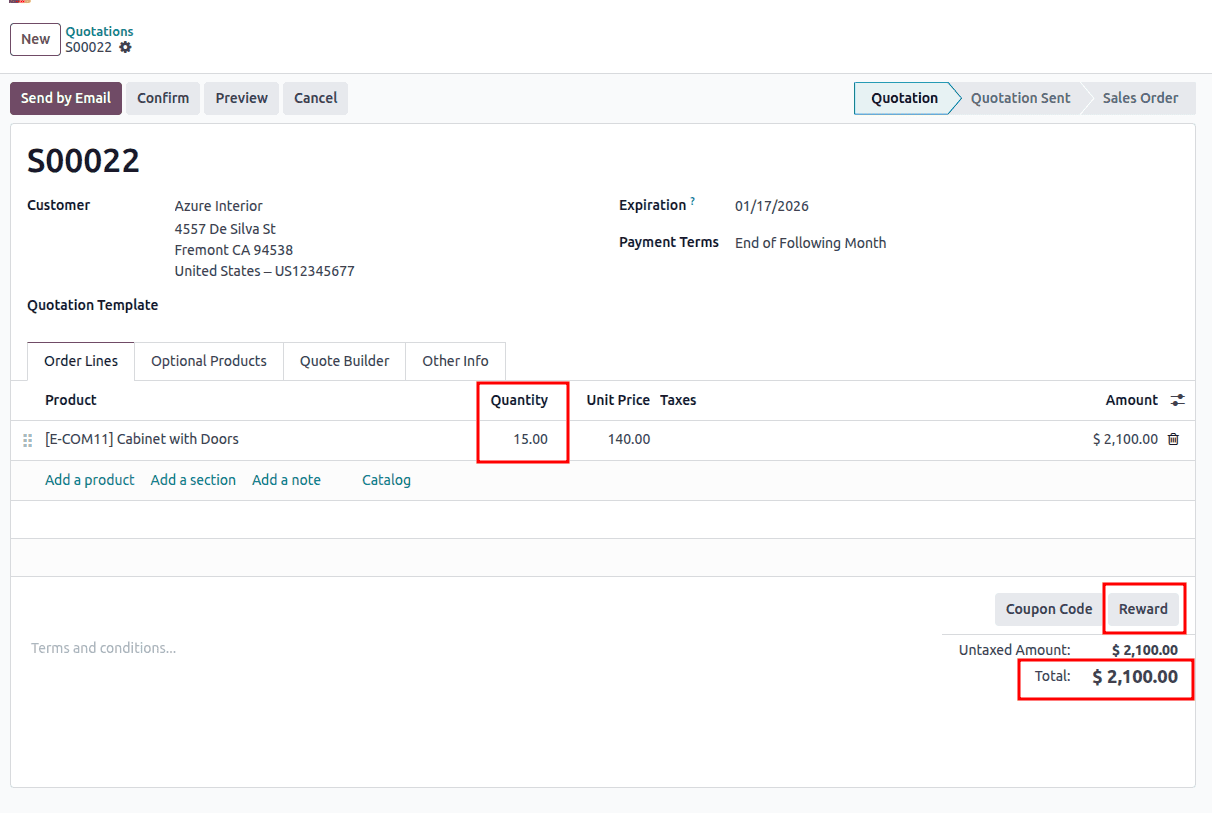The width and height of the screenshot is (1212, 813).
Task: Switch to the Optional Products tab
Action: [x=208, y=361]
